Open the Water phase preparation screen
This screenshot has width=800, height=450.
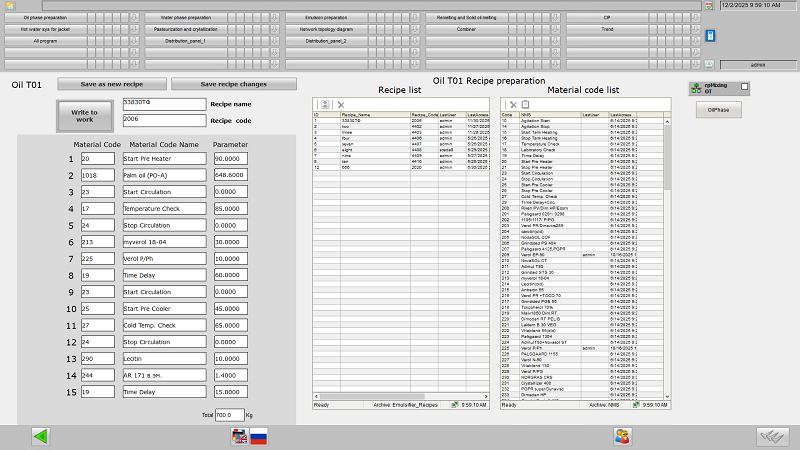[186, 18]
